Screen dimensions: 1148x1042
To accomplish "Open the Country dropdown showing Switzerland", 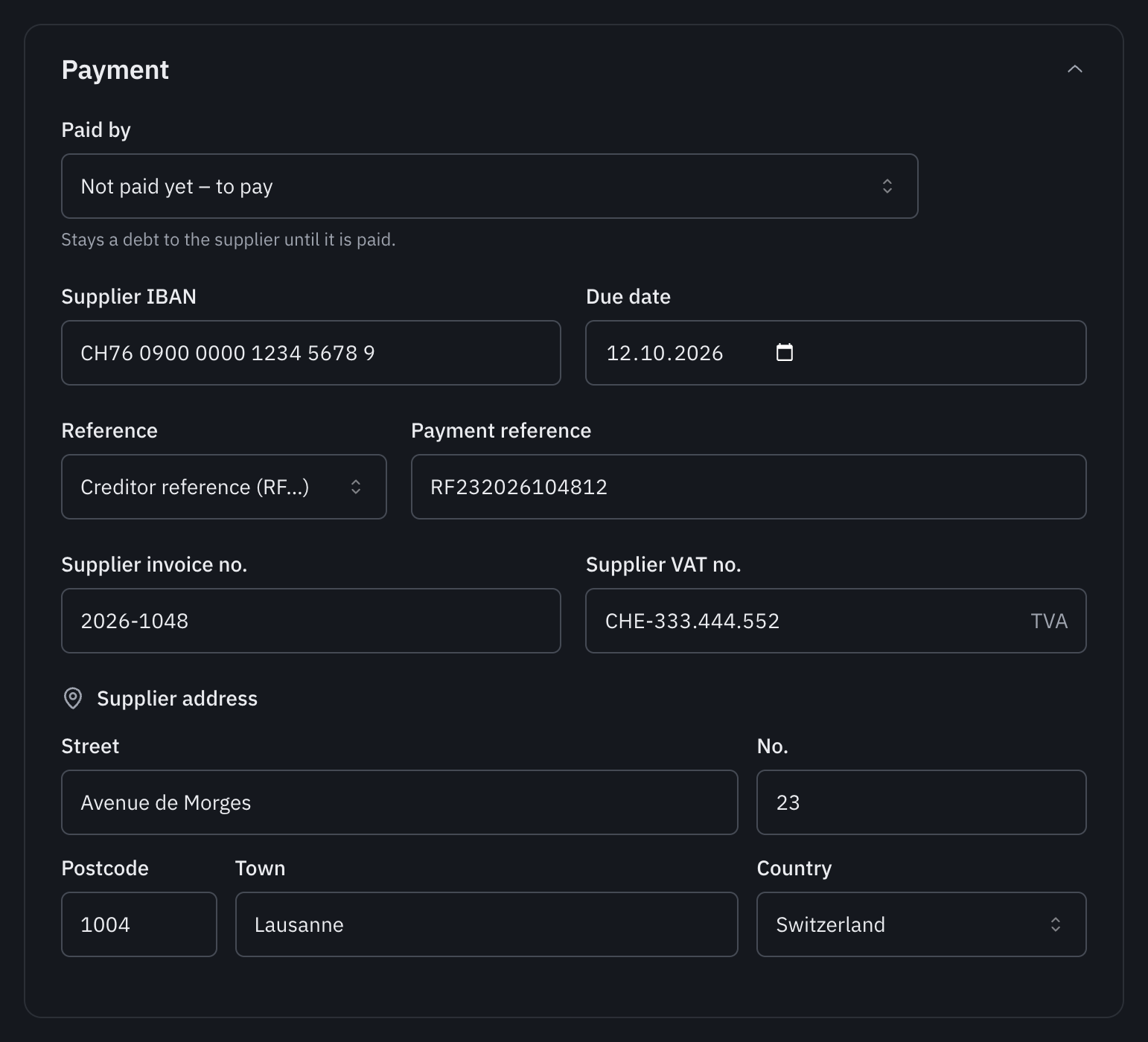I will coord(922,924).
